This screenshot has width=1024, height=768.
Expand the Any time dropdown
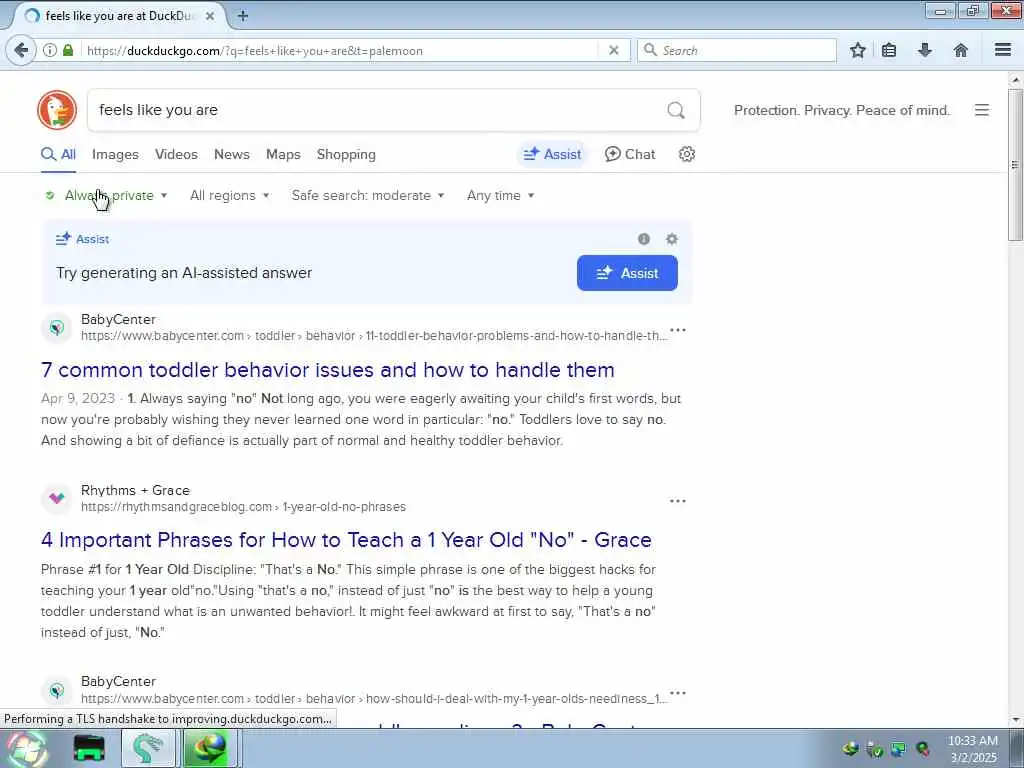coord(500,195)
